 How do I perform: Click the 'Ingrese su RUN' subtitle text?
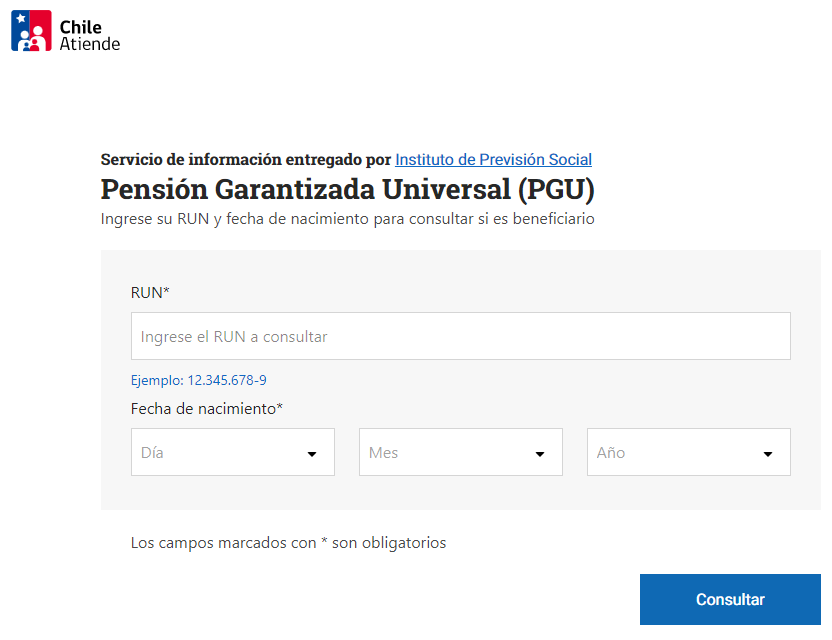[x=348, y=218]
